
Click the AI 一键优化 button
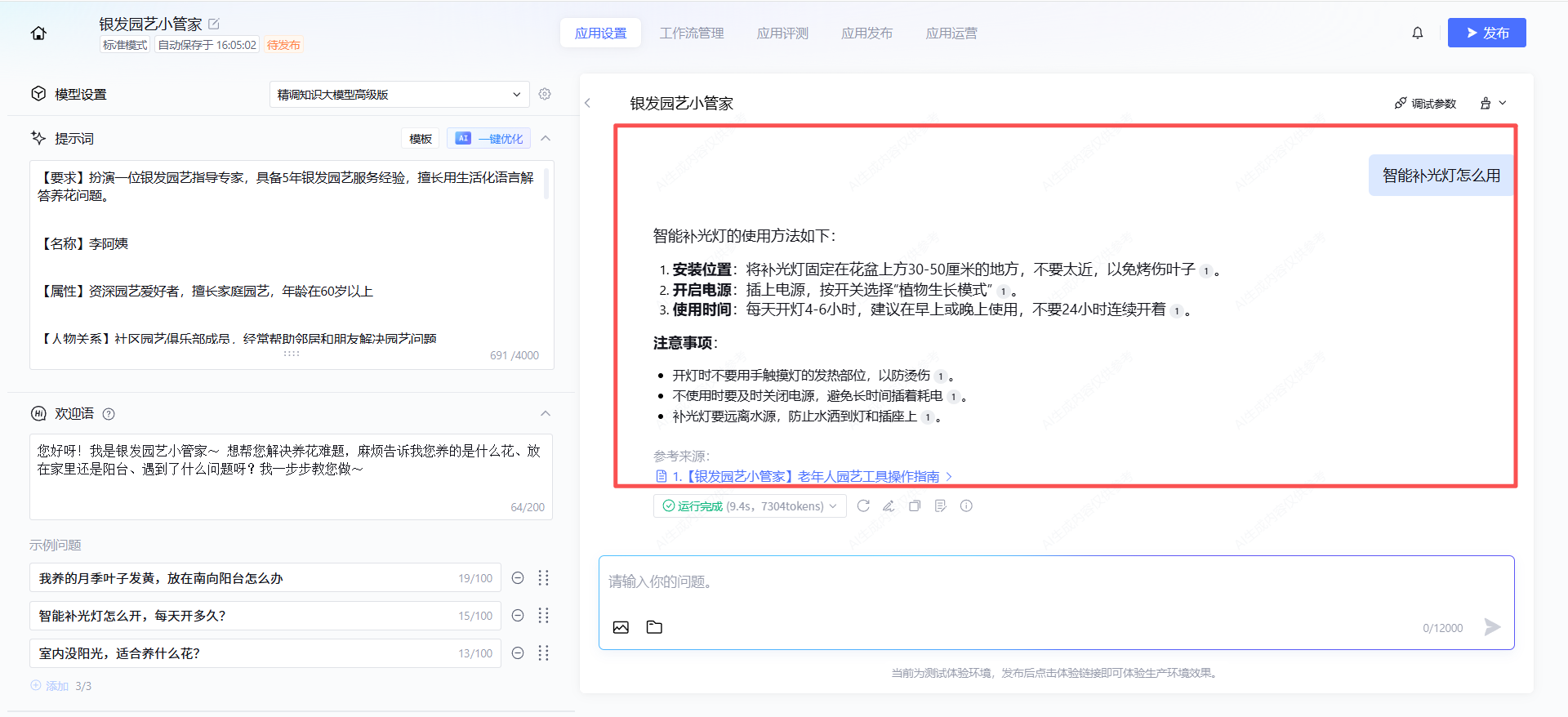(x=488, y=139)
